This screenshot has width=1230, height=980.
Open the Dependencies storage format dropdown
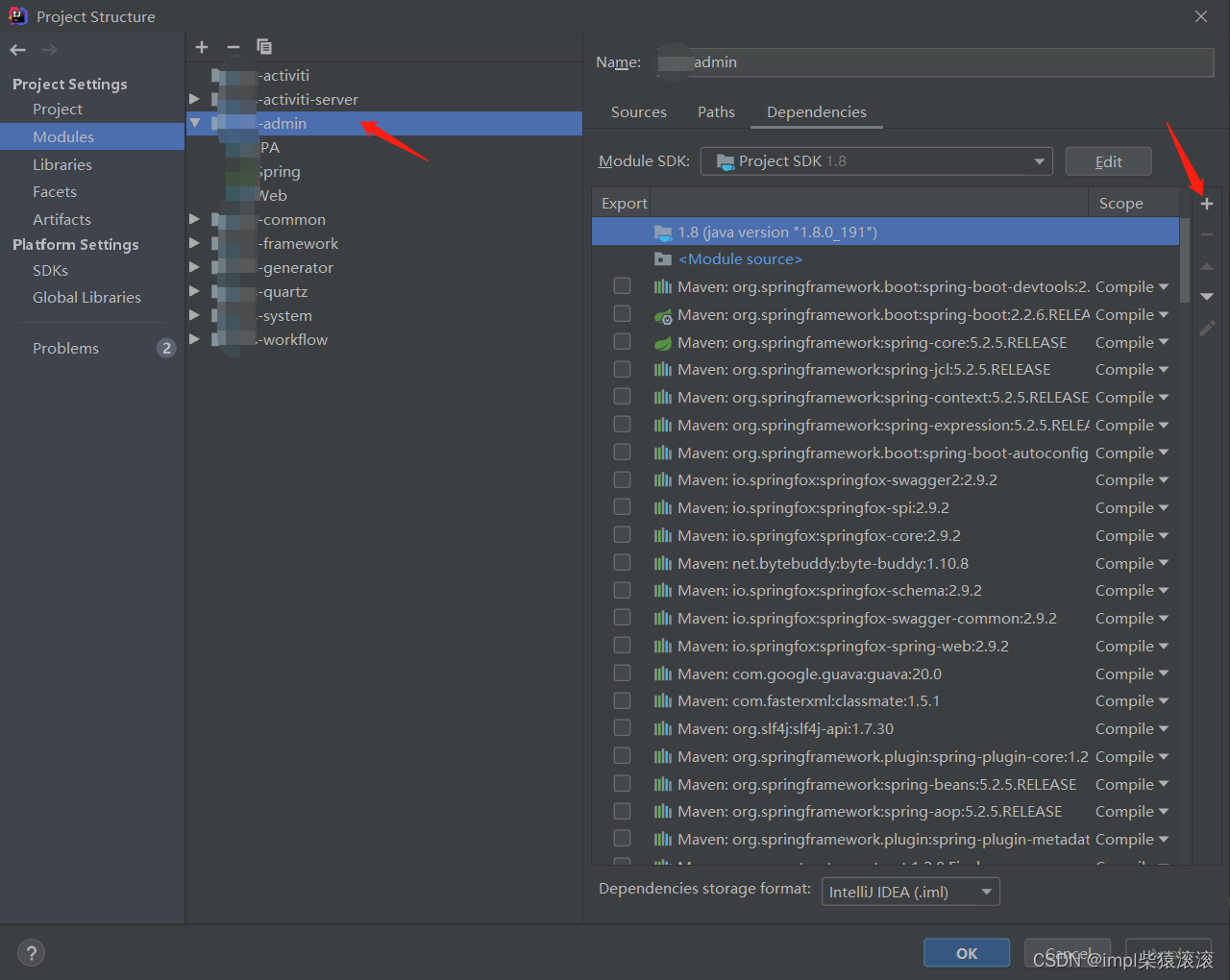coord(911,892)
